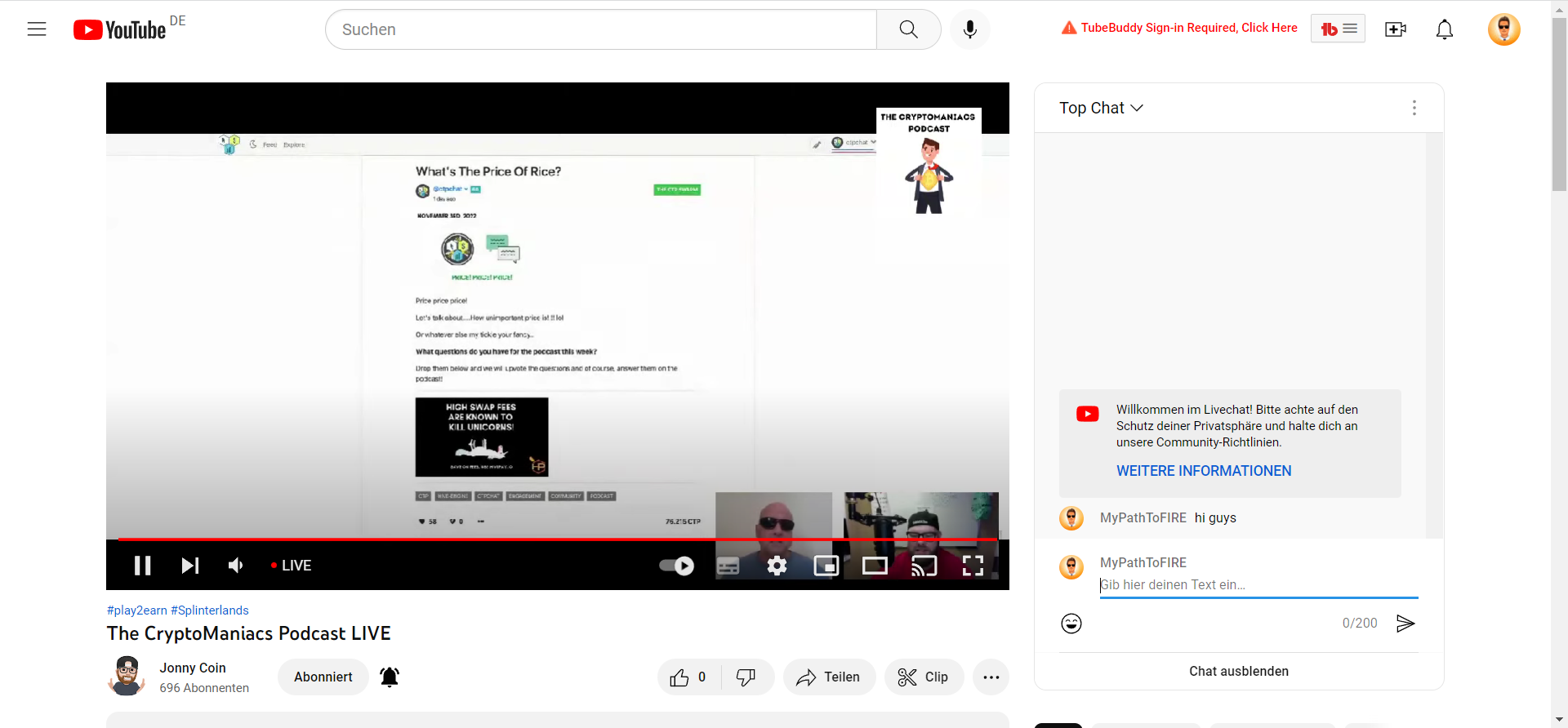Toggle the channel notification bell
The height and width of the screenshot is (728, 1568).
(390, 677)
